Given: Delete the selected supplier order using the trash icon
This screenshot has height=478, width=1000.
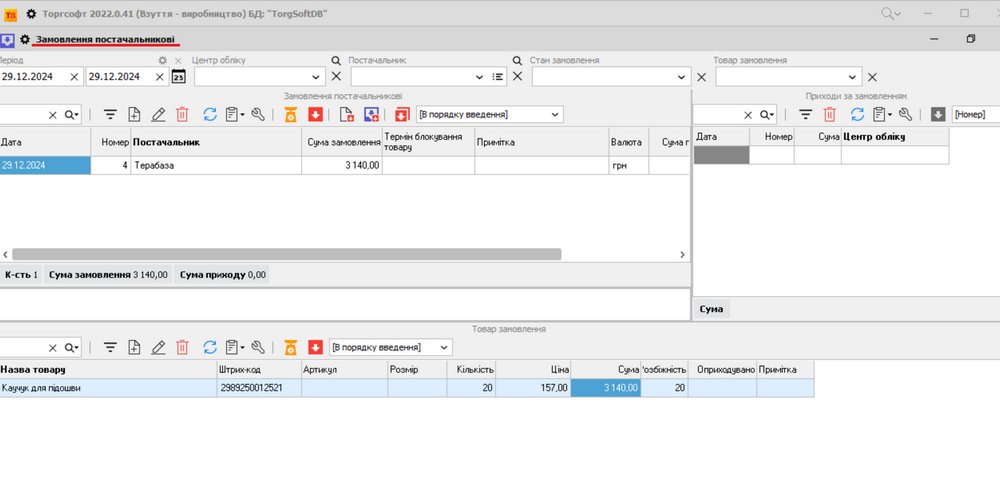Looking at the screenshot, I should click(x=182, y=115).
